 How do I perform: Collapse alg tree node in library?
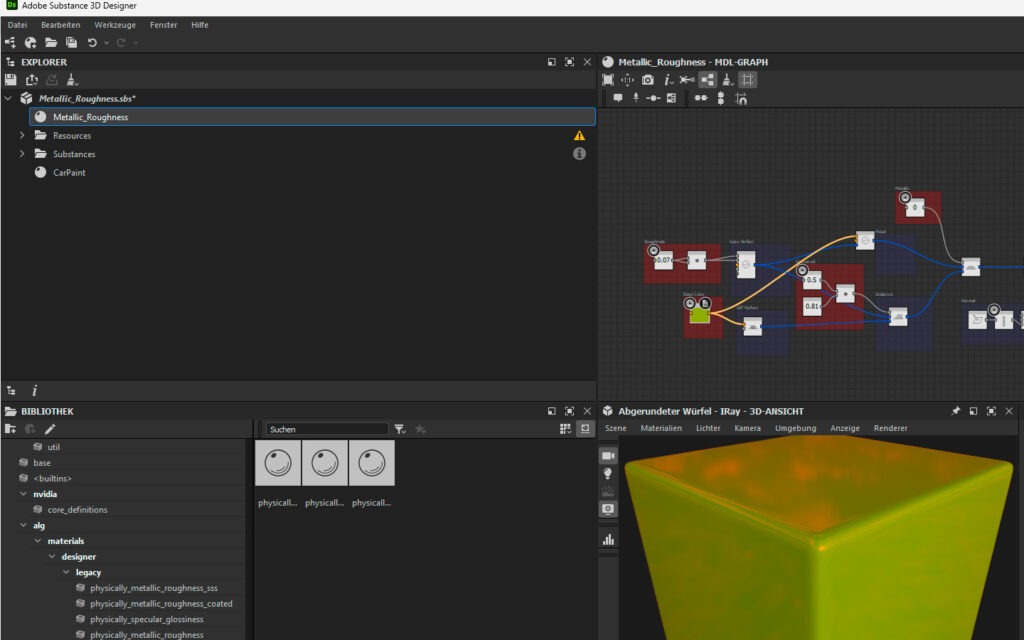tap(24, 525)
